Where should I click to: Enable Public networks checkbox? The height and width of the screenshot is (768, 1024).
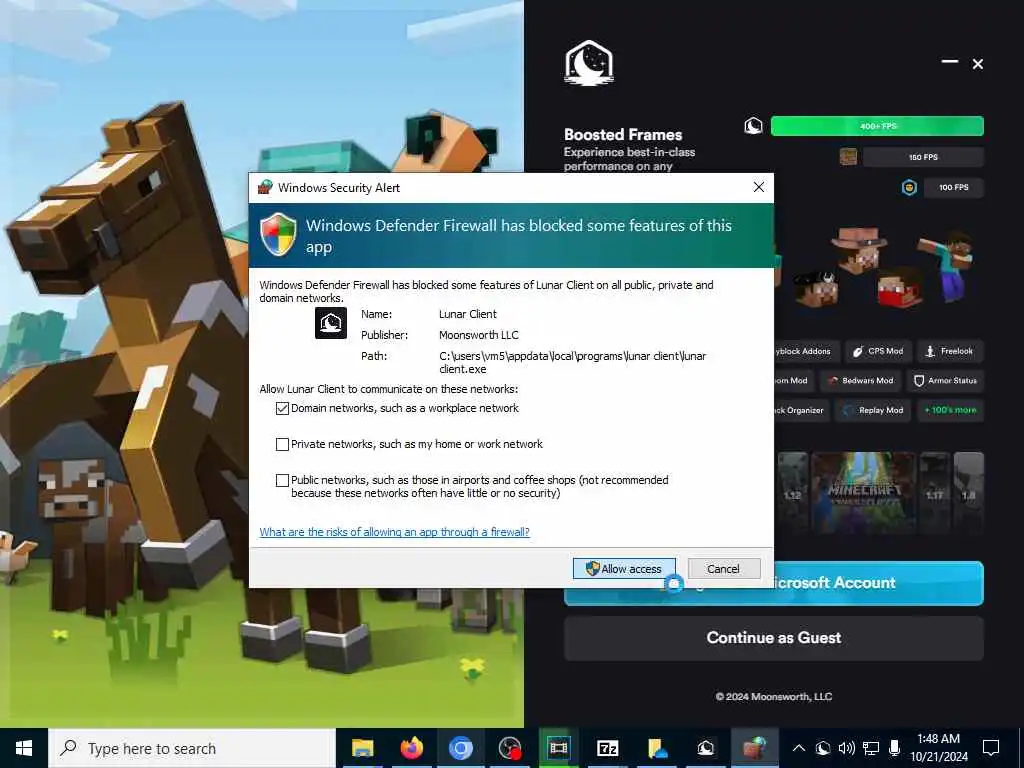282,480
